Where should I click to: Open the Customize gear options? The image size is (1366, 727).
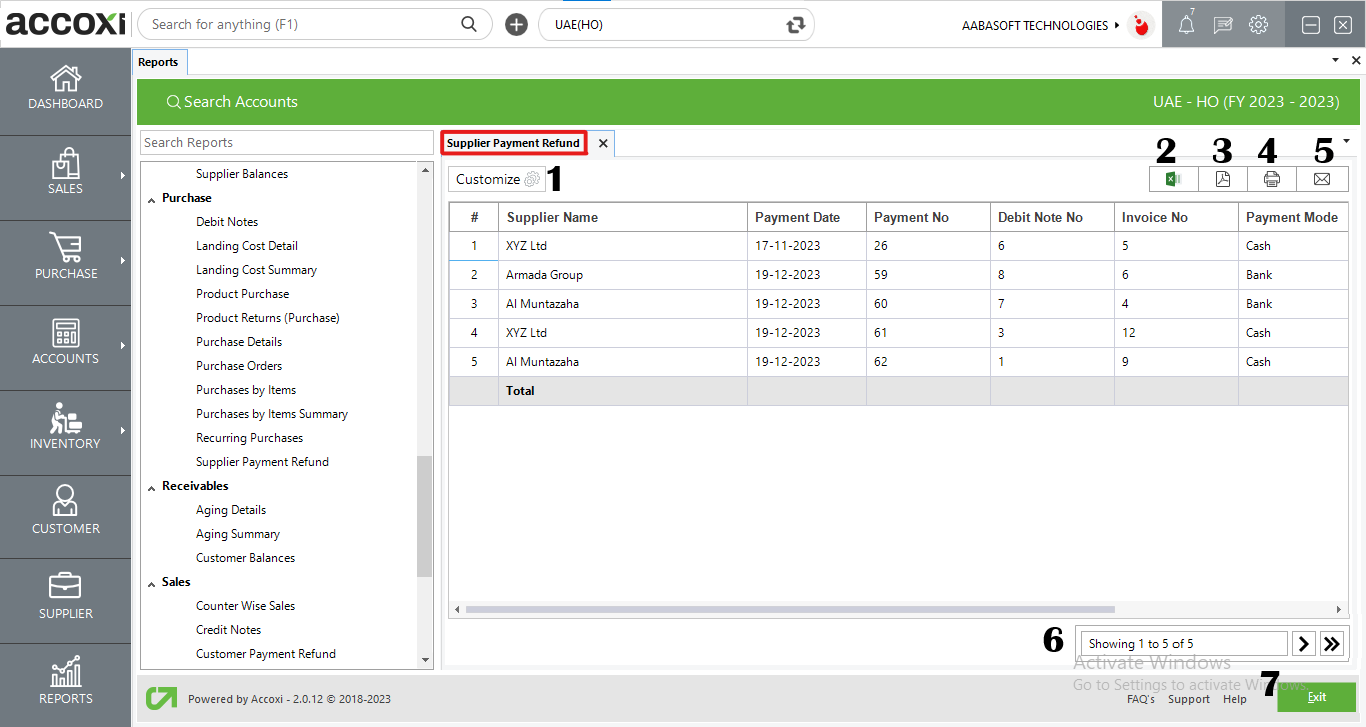pyautogui.click(x=497, y=178)
